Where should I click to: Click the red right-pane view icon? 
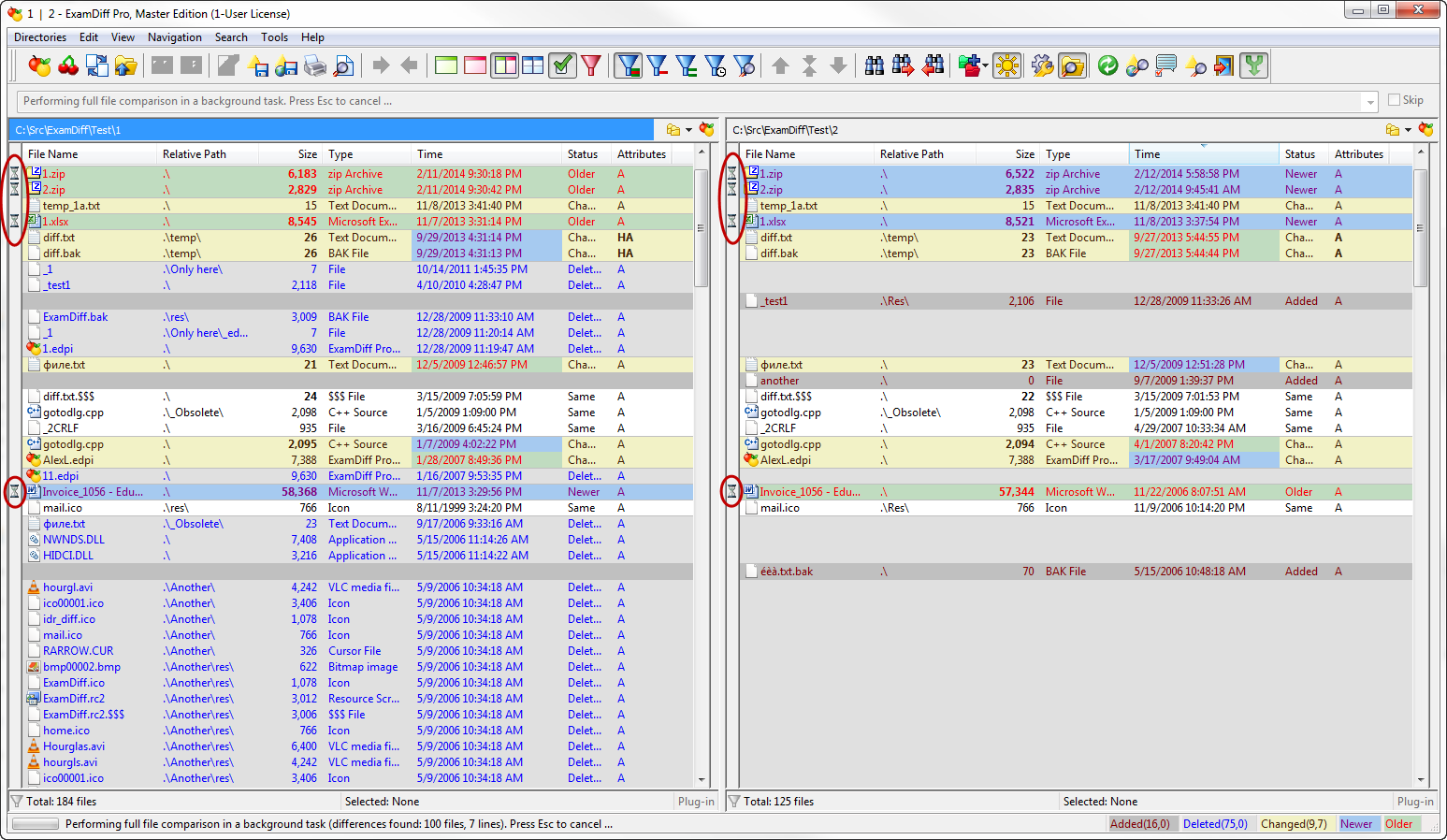475,65
